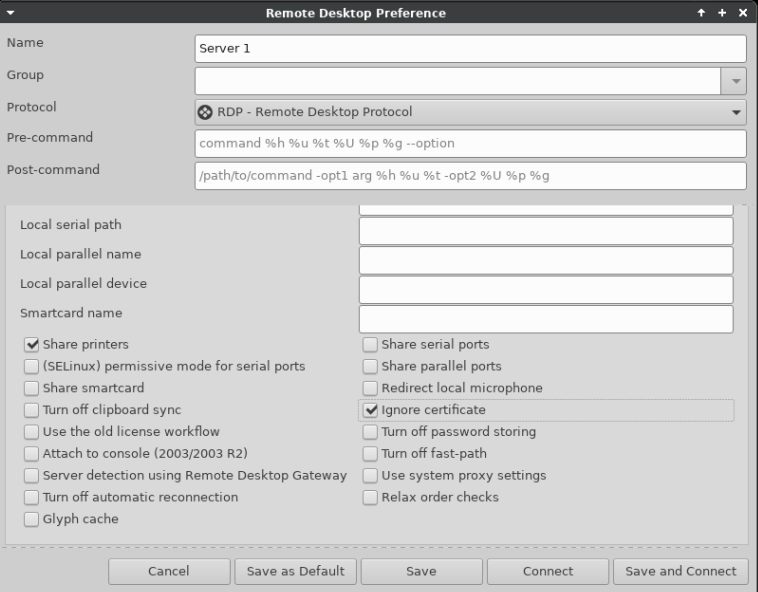Click Save as Default button
The height and width of the screenshot is (592, 758).
[295, 571]
